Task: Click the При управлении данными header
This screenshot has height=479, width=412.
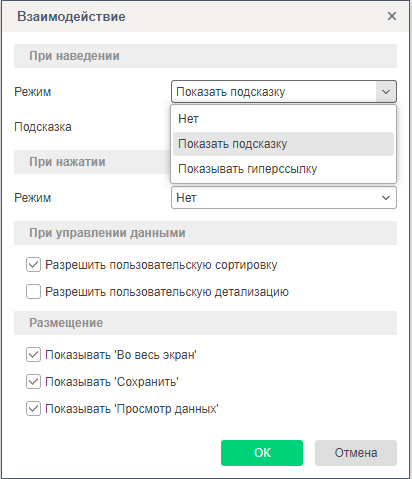Action: click(205, 233)
